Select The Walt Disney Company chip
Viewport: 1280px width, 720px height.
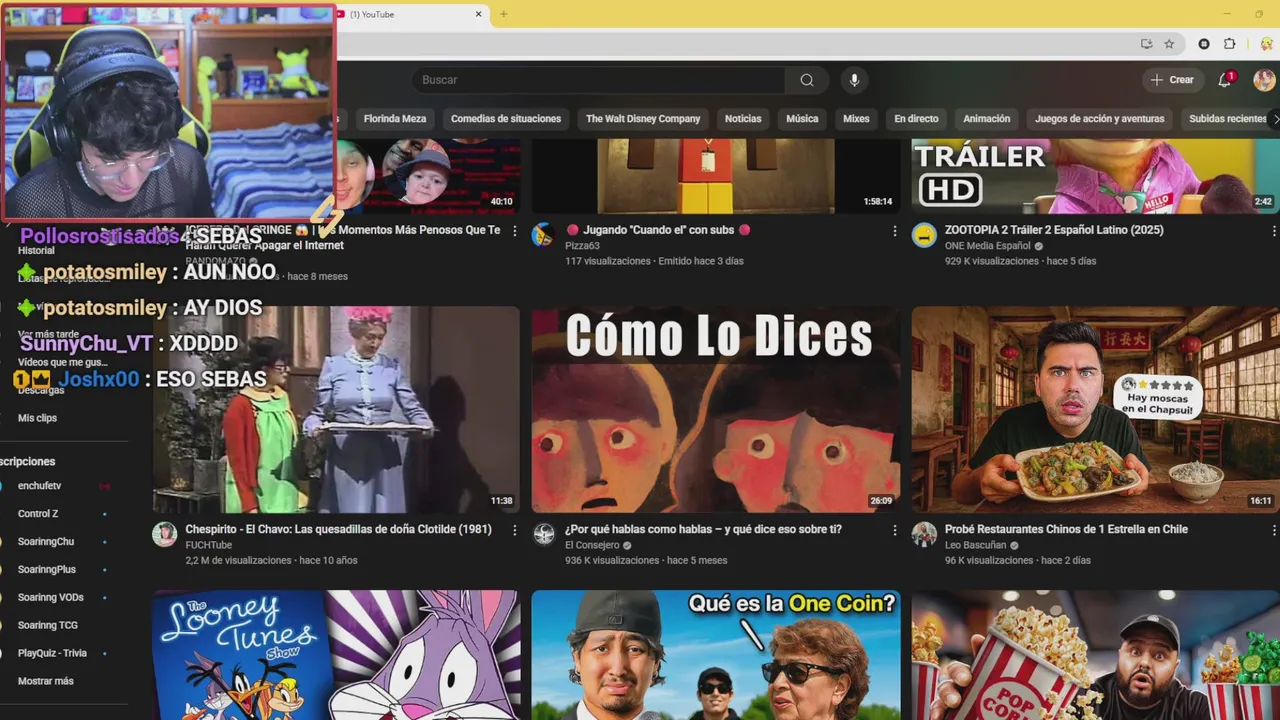coord(643,119)
